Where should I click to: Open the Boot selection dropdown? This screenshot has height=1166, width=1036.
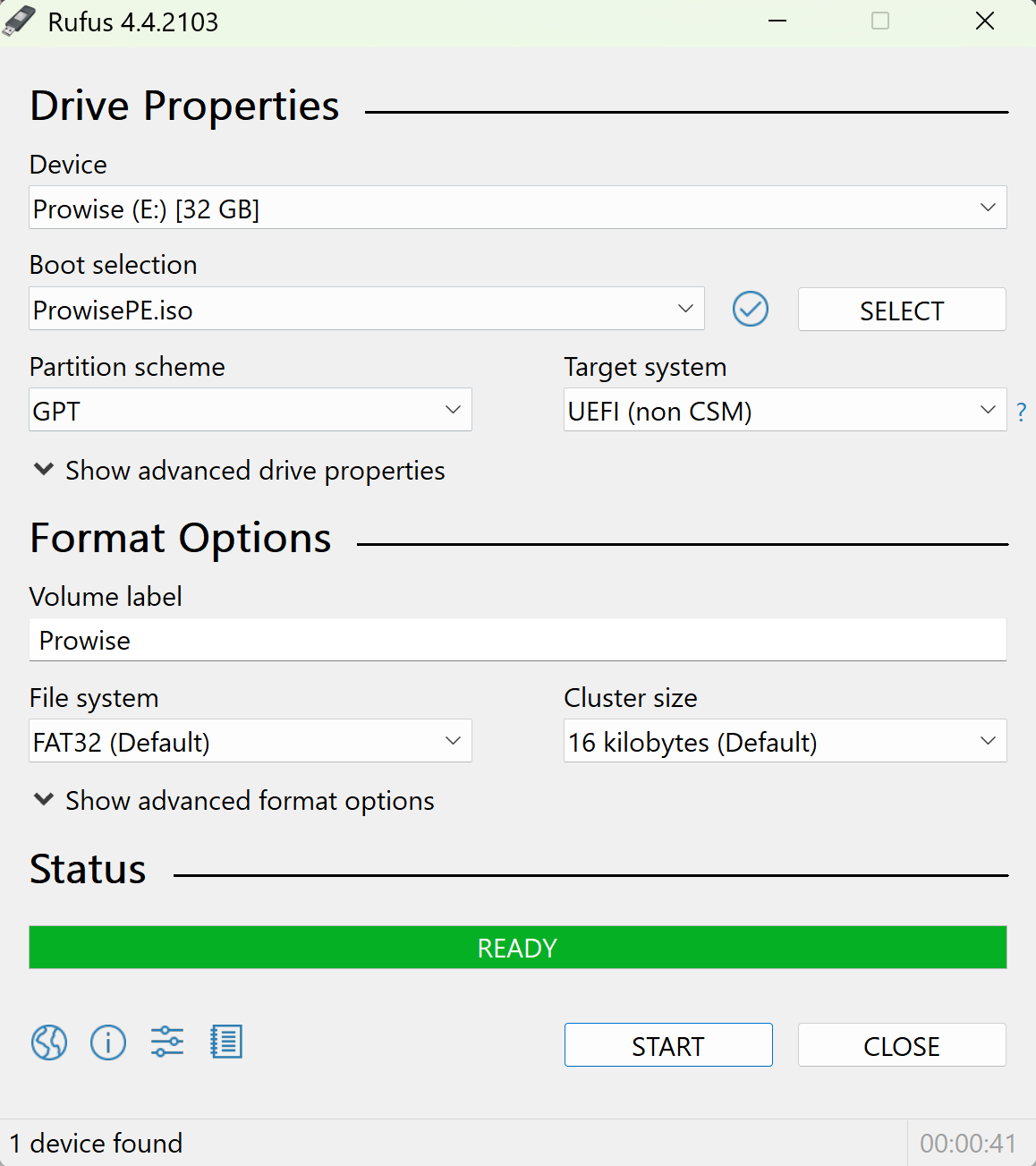pyautogui.click(x=367, y=310)
